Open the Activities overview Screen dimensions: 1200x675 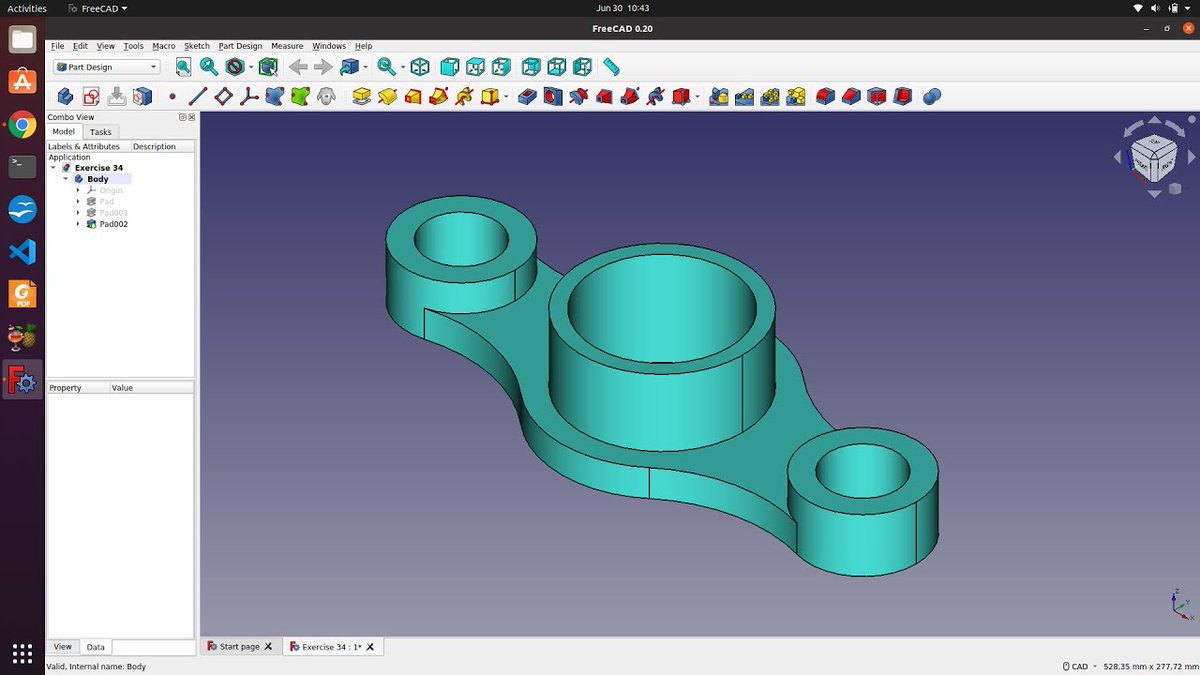[x=27, y=8]
